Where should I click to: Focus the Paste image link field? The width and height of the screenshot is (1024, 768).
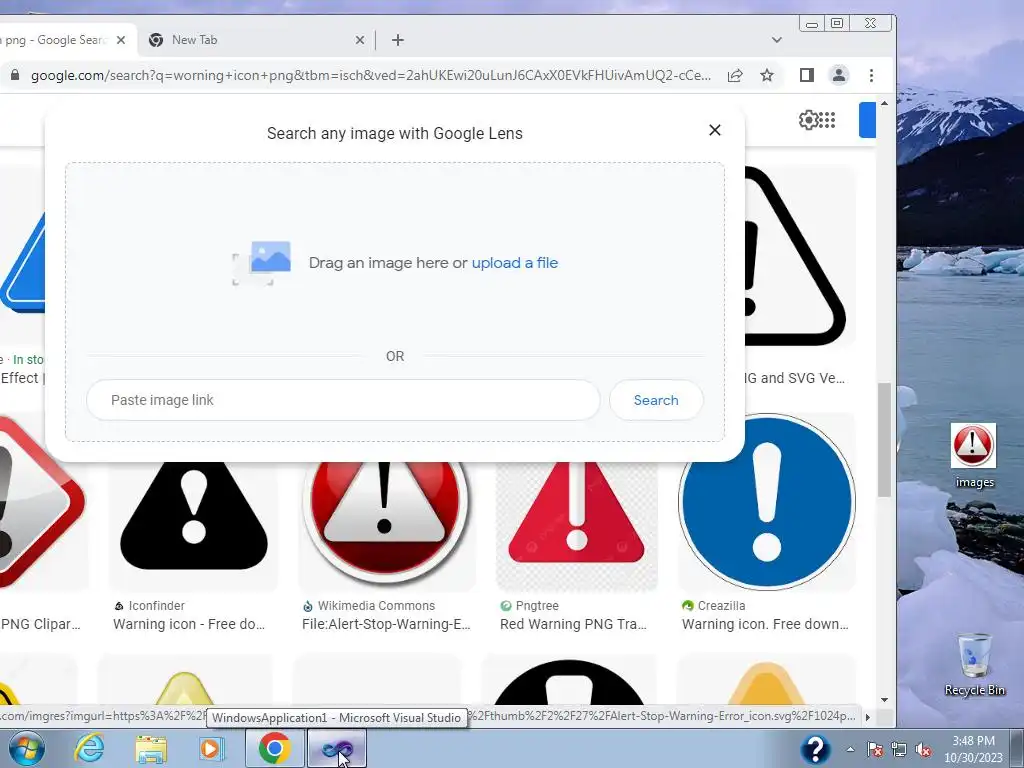click(343, 400)
